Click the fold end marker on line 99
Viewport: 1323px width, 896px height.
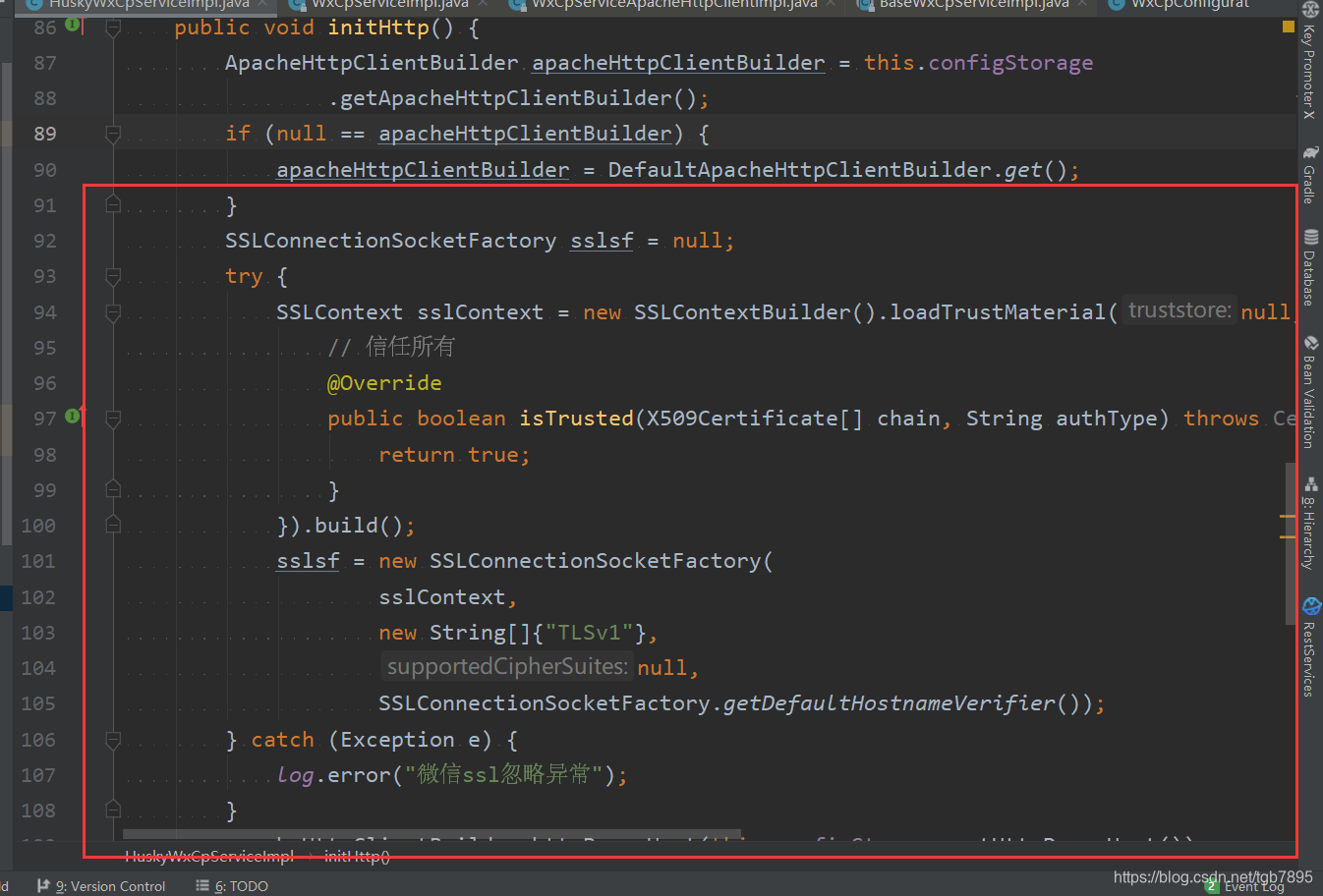pos(113,489)
